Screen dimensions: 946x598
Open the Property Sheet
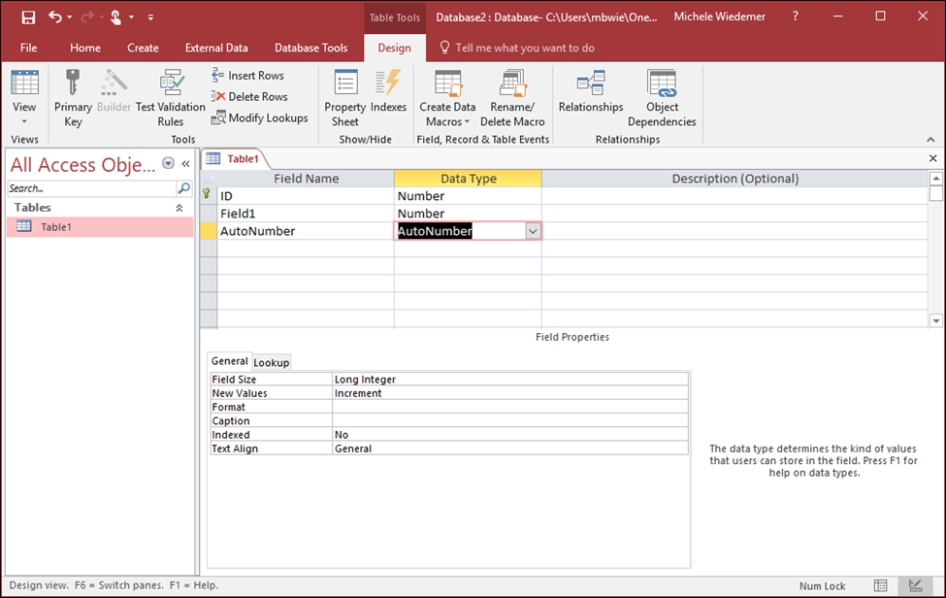tap(345, 98)
